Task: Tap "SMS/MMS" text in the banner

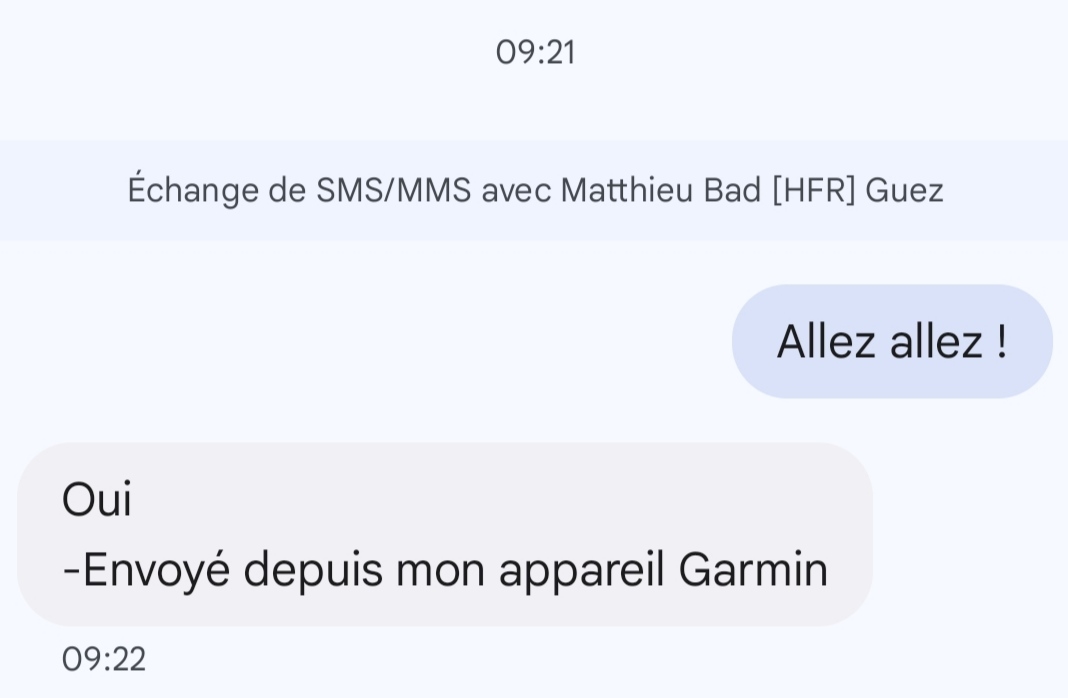Action: pos(393,190)
